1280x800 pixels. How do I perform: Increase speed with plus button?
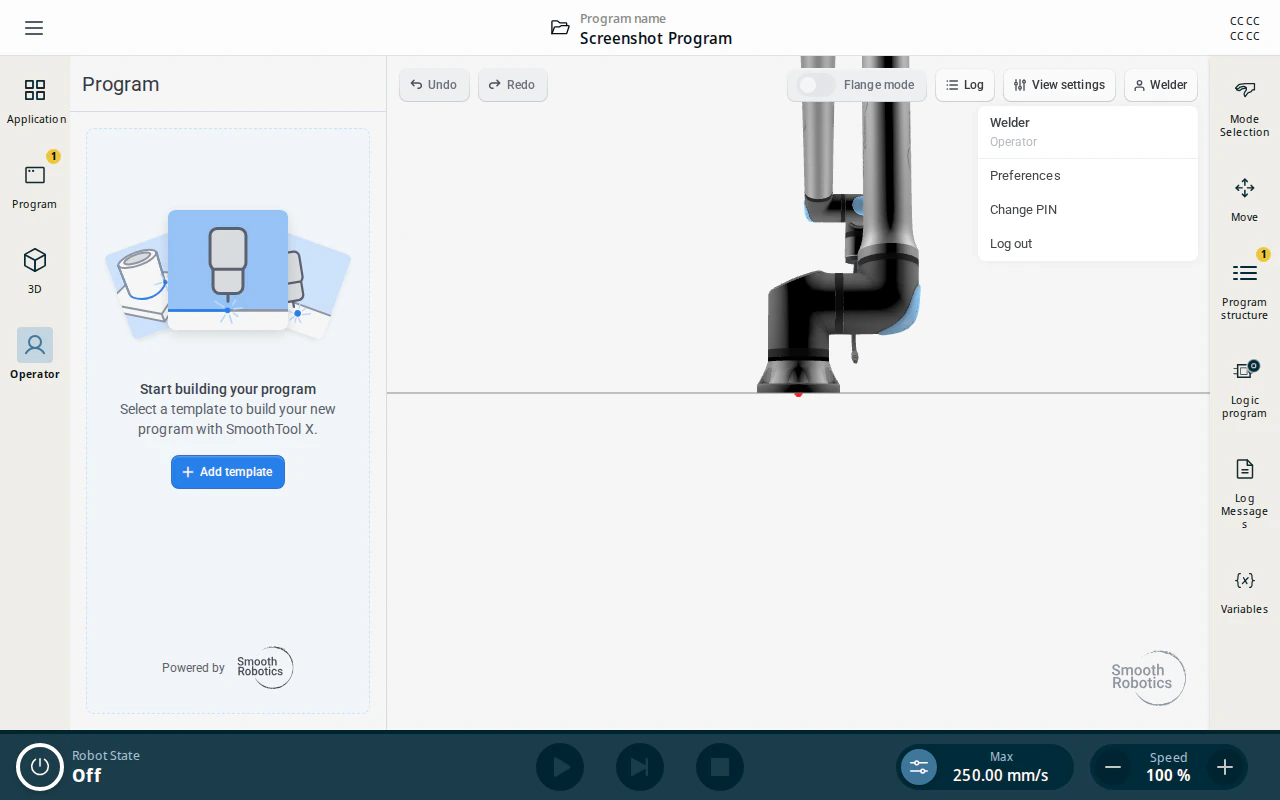(1225, 767)
